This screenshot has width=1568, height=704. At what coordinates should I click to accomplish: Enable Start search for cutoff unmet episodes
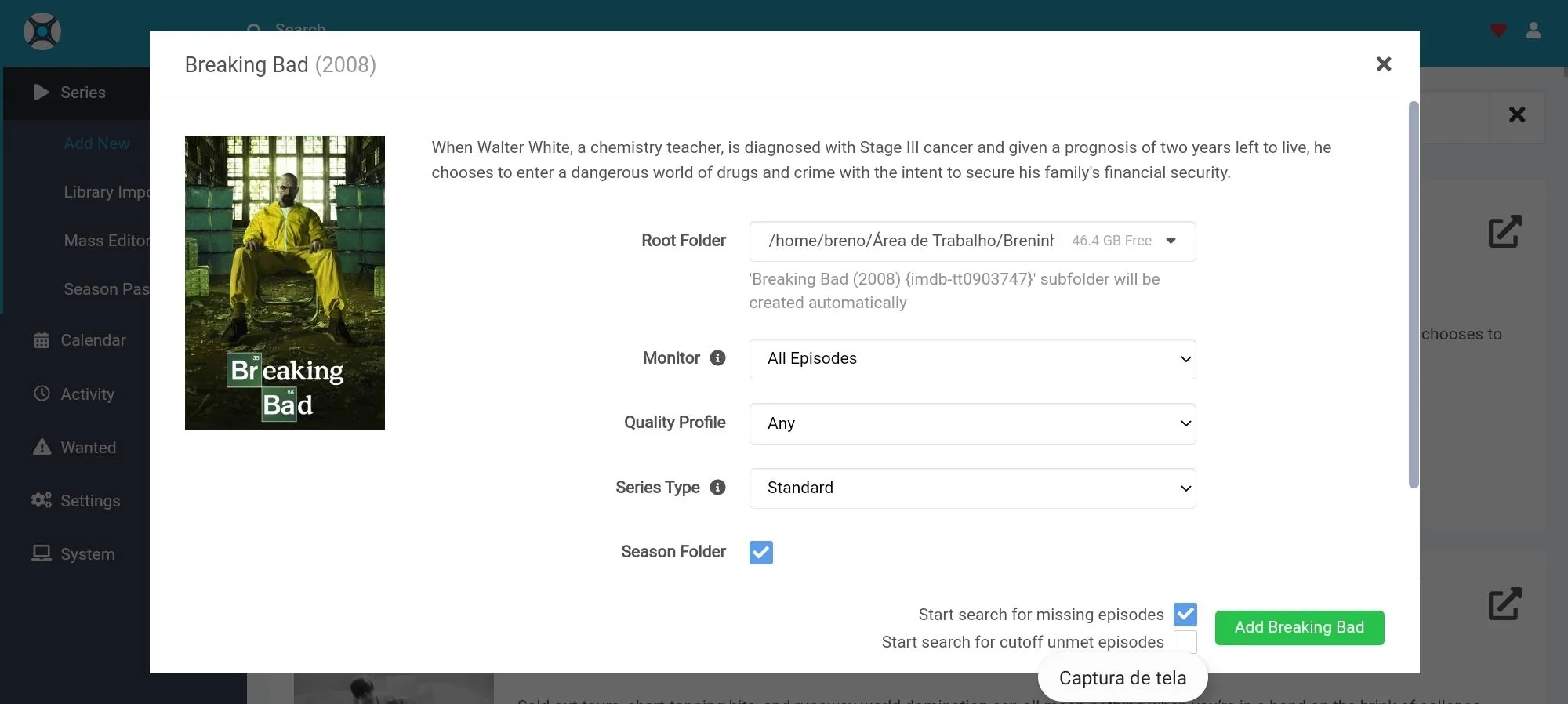tap(1185, 641)
